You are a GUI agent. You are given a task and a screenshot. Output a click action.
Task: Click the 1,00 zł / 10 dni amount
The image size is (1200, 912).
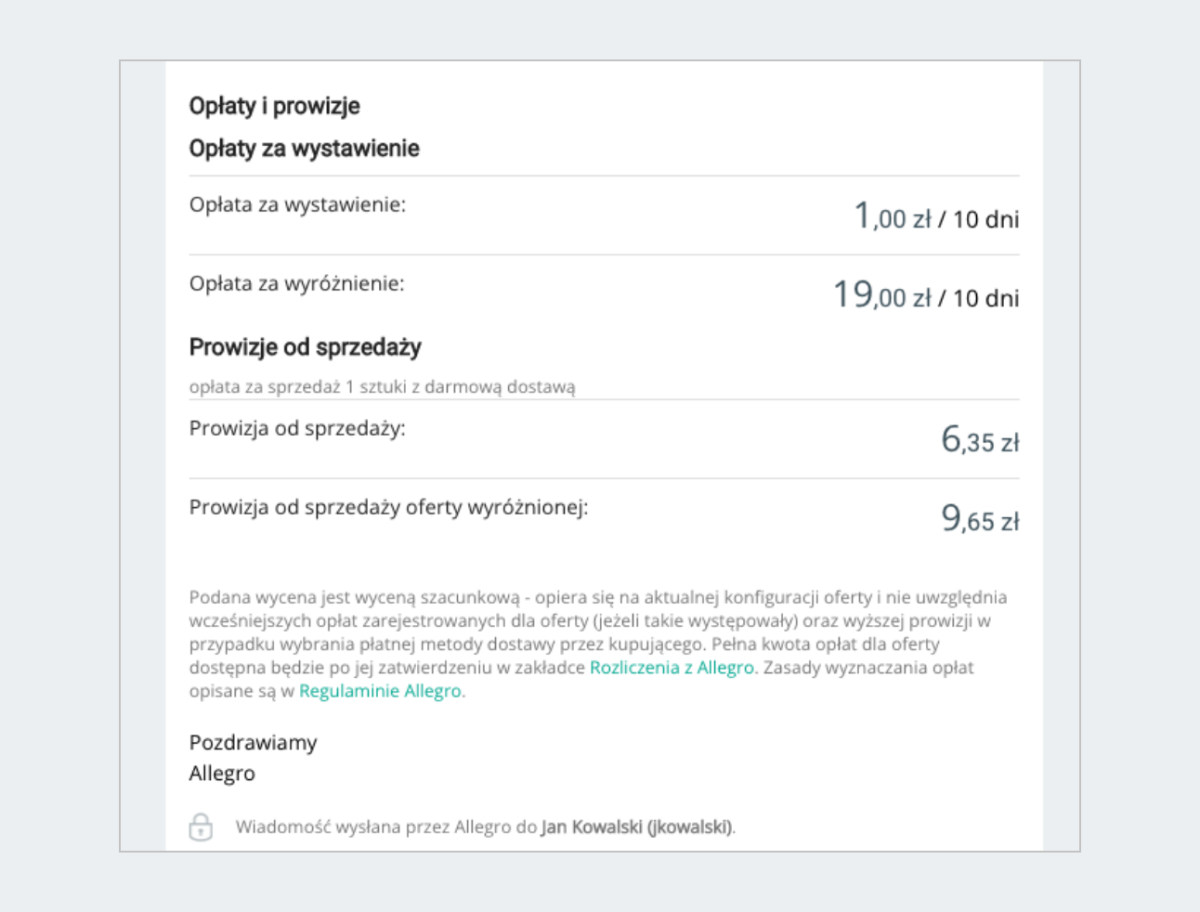[x=936, y=217]
